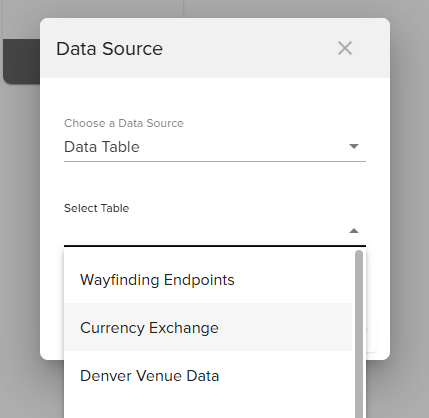This screenshot has width=429, height=418.
Task: Click the table list scrollbar thumb
Action: (359, 334)
